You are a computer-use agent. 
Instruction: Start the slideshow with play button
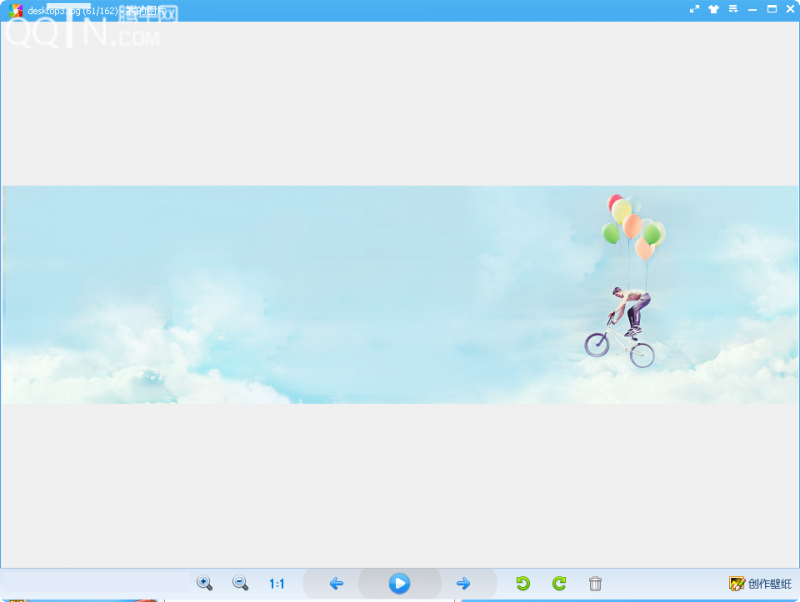399,583
